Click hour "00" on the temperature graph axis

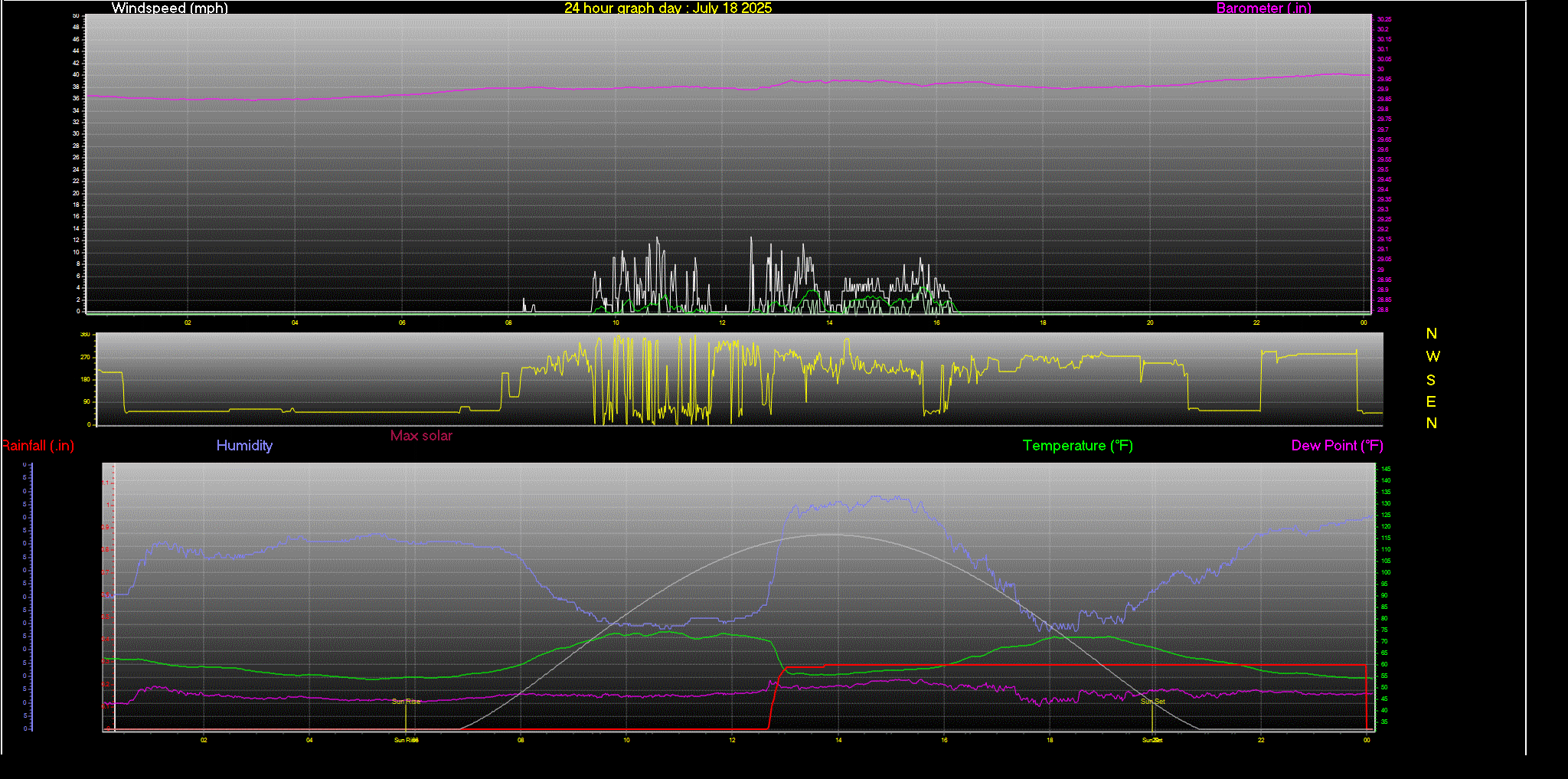[1367, 740]
